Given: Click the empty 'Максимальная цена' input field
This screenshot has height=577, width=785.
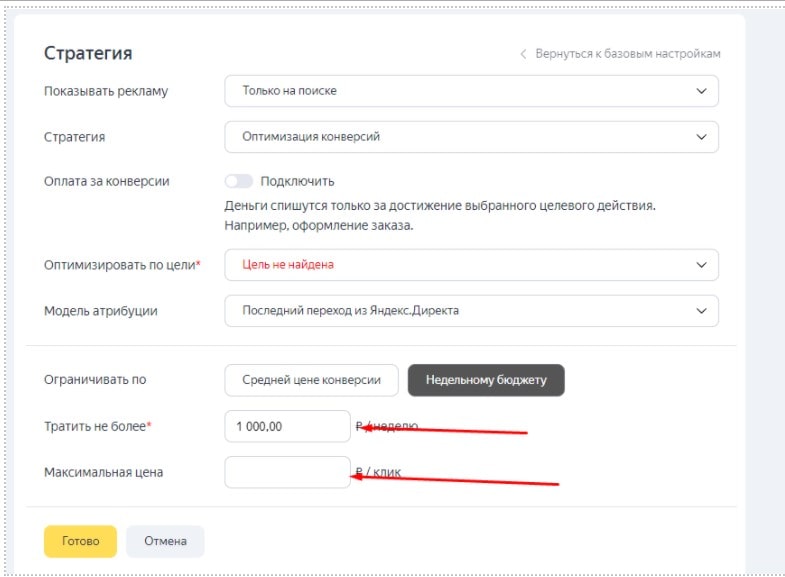Looking at the screenshot, I should click(287, 472).
